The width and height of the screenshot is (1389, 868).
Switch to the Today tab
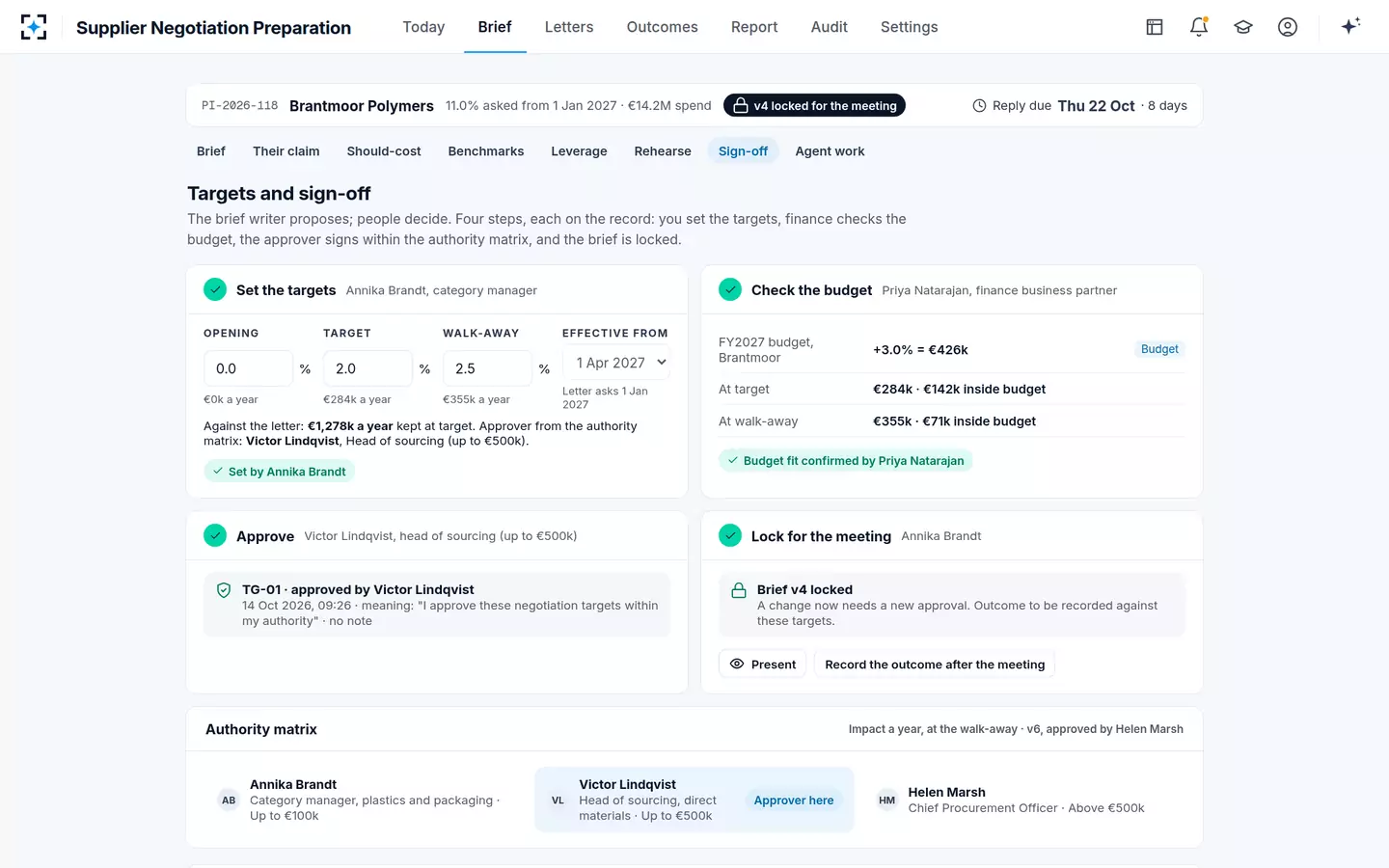(423, 27)
